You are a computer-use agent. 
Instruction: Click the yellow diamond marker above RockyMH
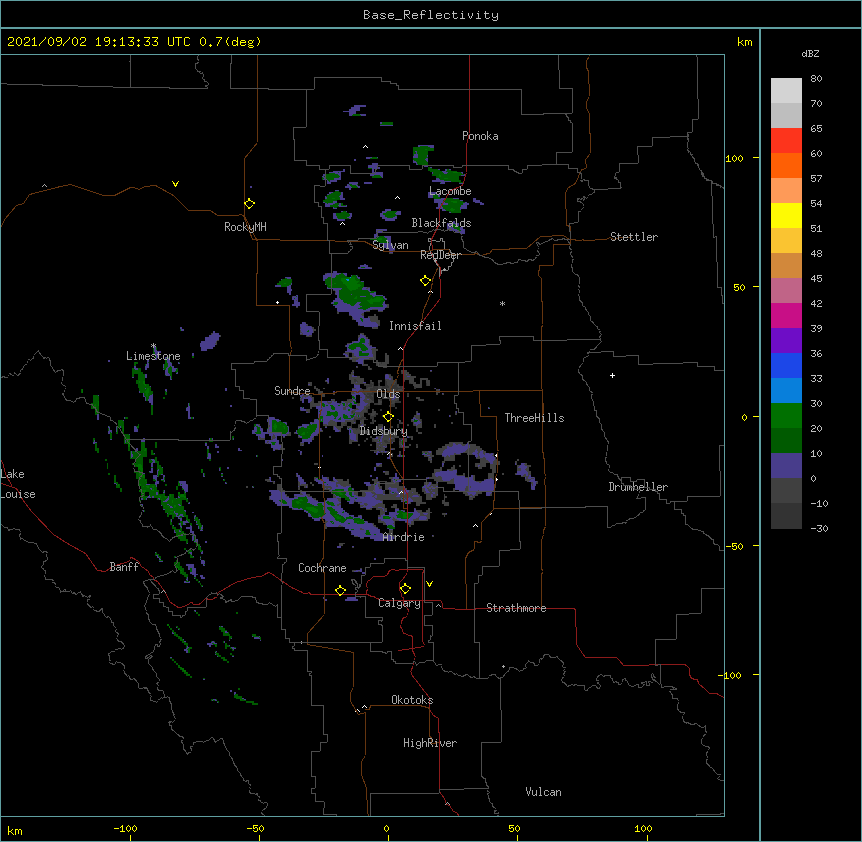point(250,204)
